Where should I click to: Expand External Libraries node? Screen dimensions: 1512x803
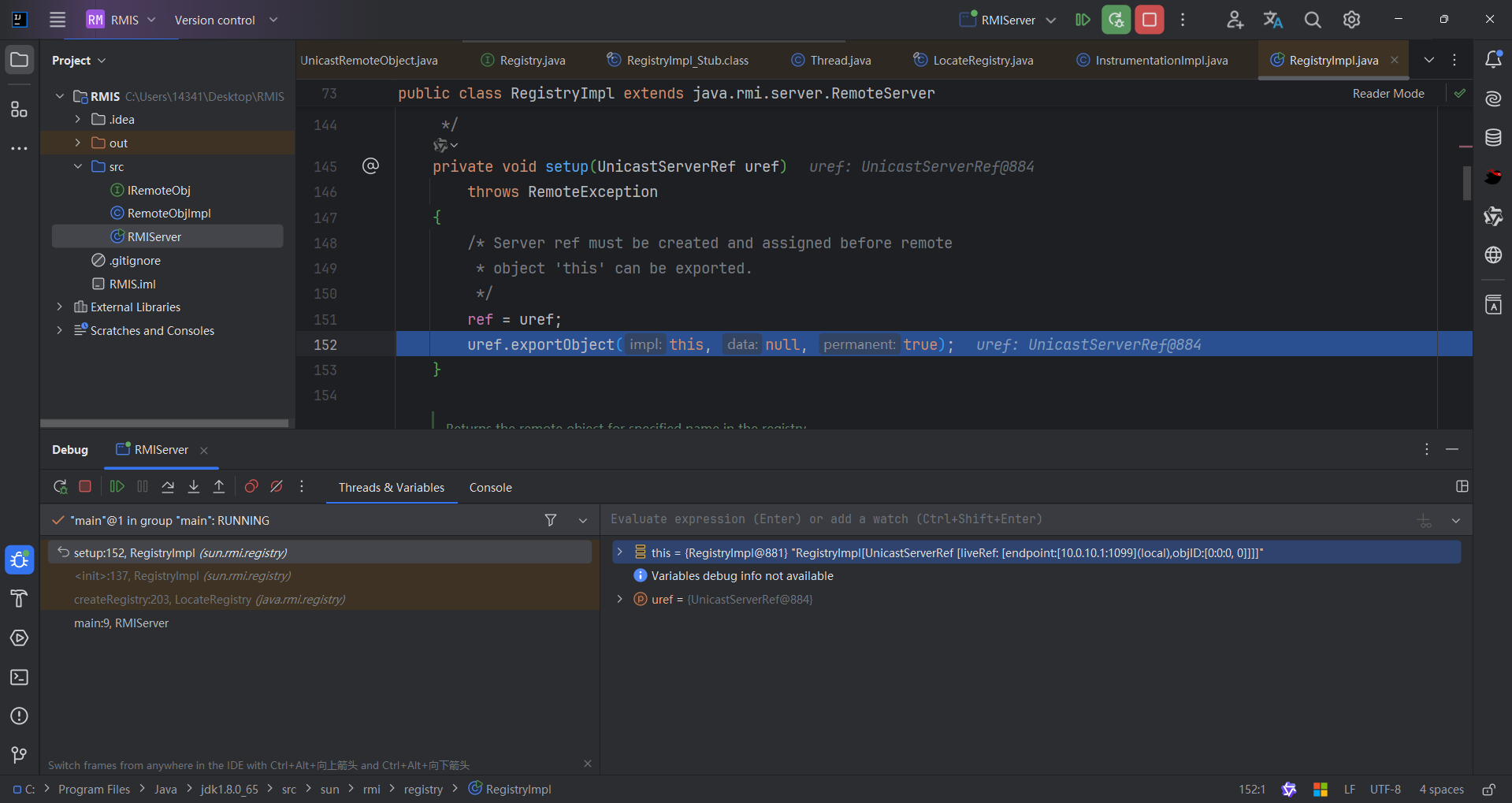tap(59, 307)
